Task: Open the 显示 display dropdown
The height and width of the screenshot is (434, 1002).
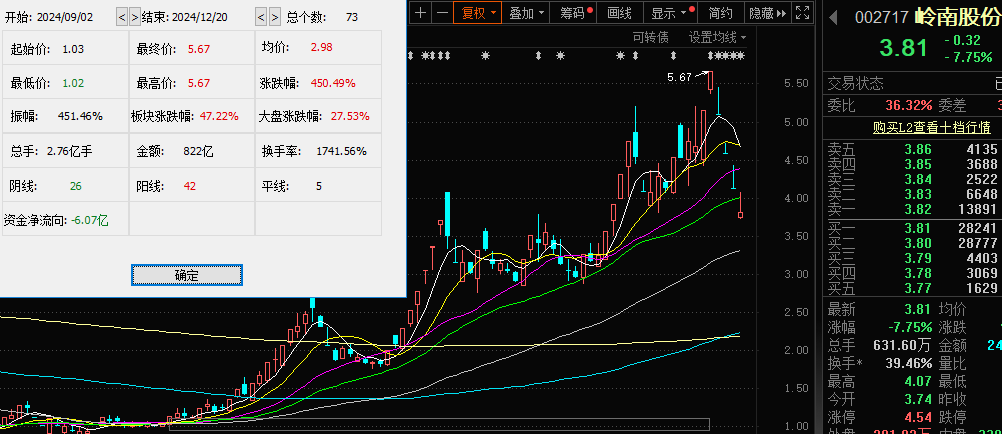Action: (668, 13)
